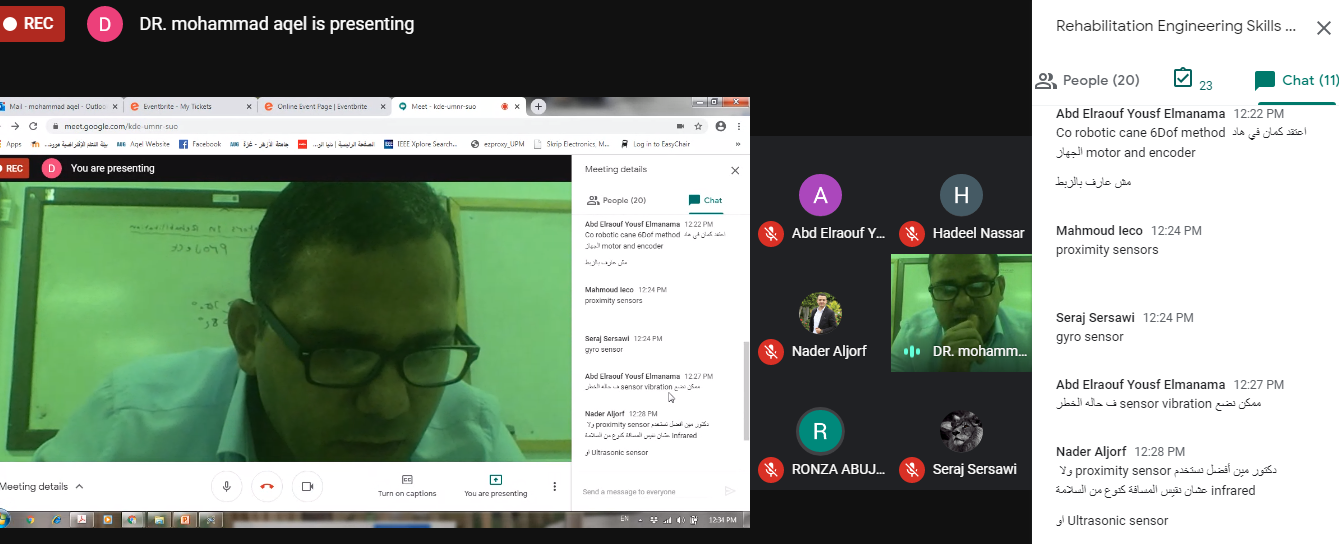
Task: Select the DR. mohammad video tile
Action: point(960,313)
